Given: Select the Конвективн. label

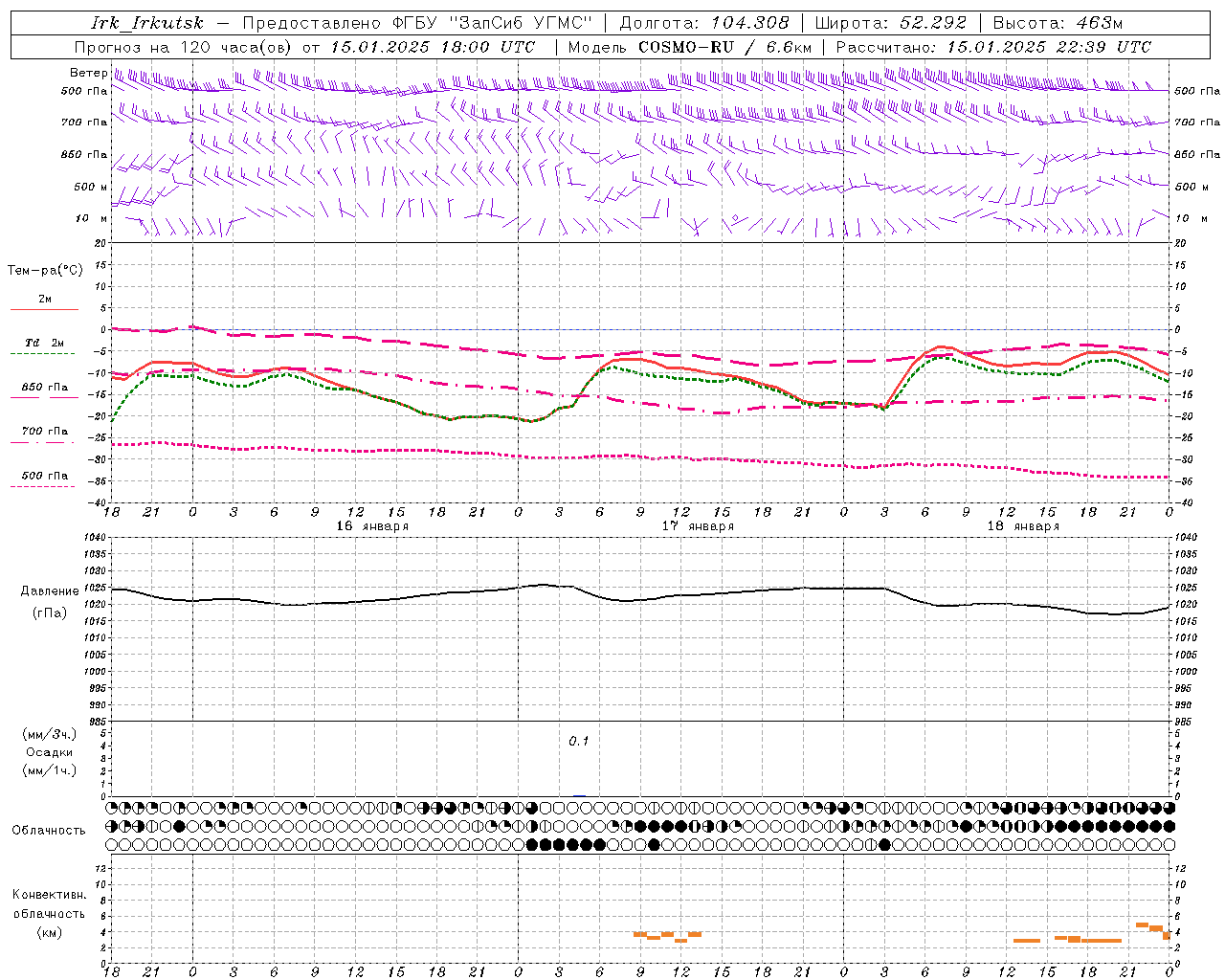Looking at the screenshot, I should point(50,895).
